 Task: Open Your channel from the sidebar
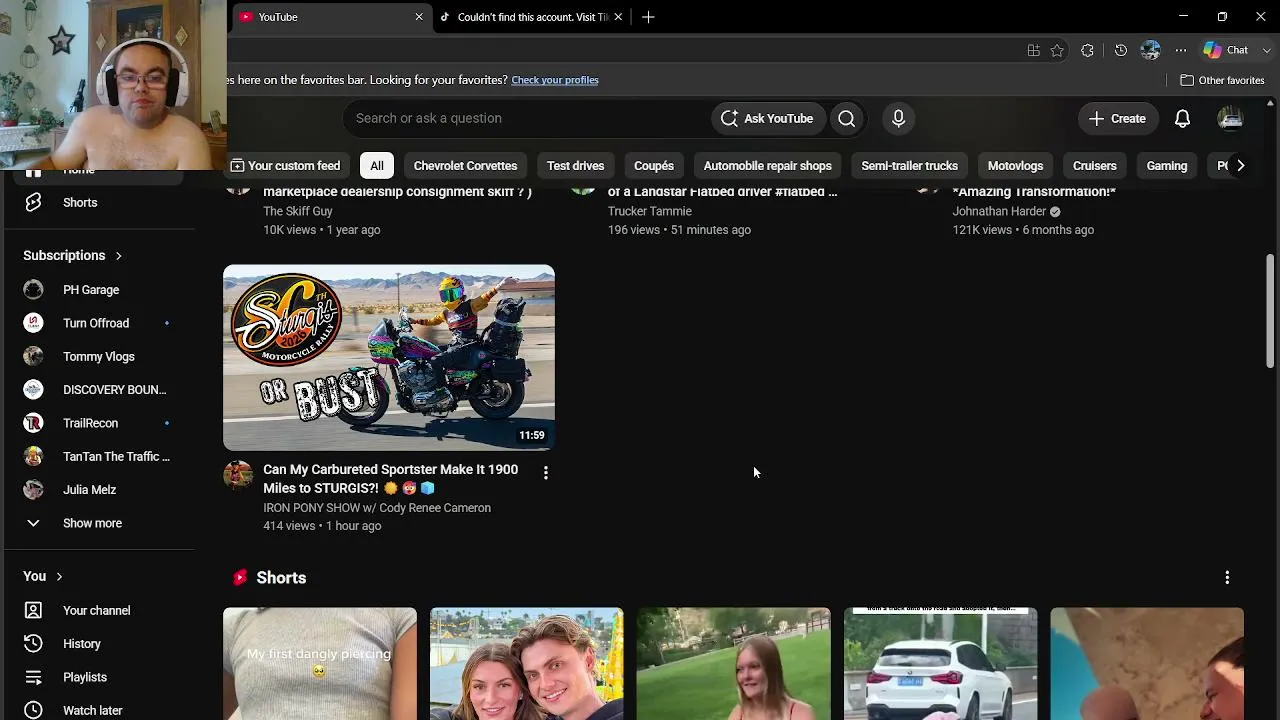pos(97,610)
